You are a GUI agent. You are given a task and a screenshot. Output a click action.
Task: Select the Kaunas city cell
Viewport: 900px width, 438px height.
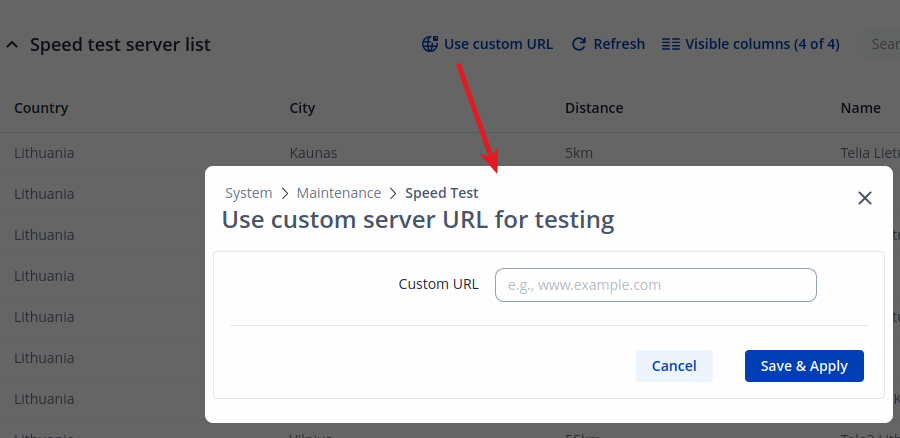313,153
